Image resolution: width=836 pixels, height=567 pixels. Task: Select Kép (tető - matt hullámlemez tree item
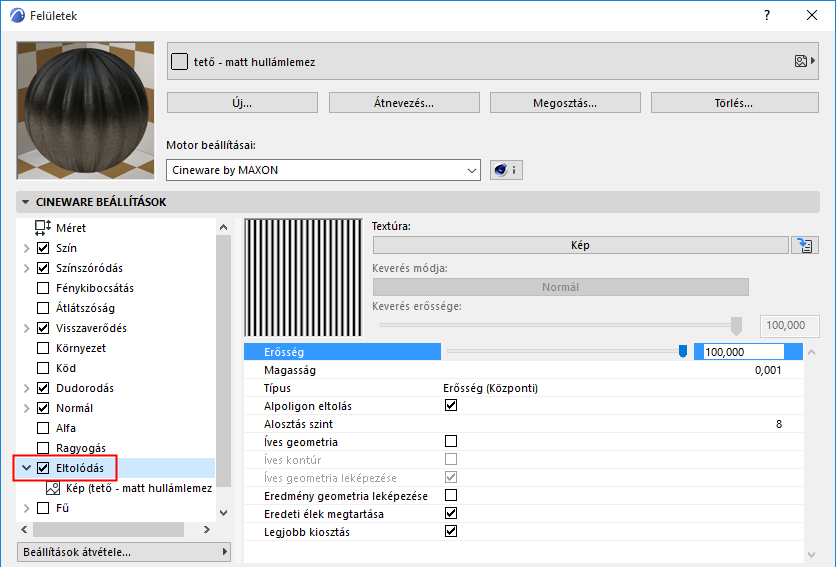[139, 488]
